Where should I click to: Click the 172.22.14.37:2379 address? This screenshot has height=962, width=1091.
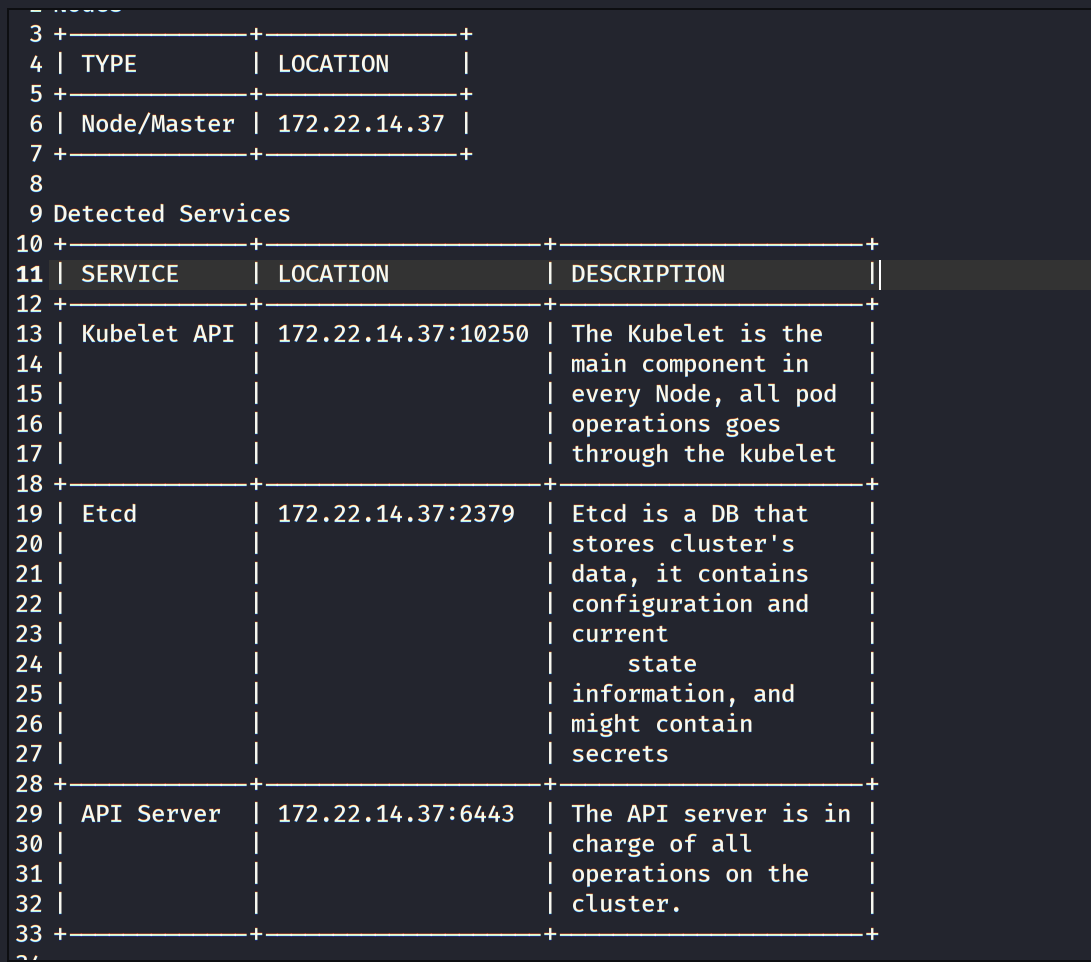coord(396,514)
